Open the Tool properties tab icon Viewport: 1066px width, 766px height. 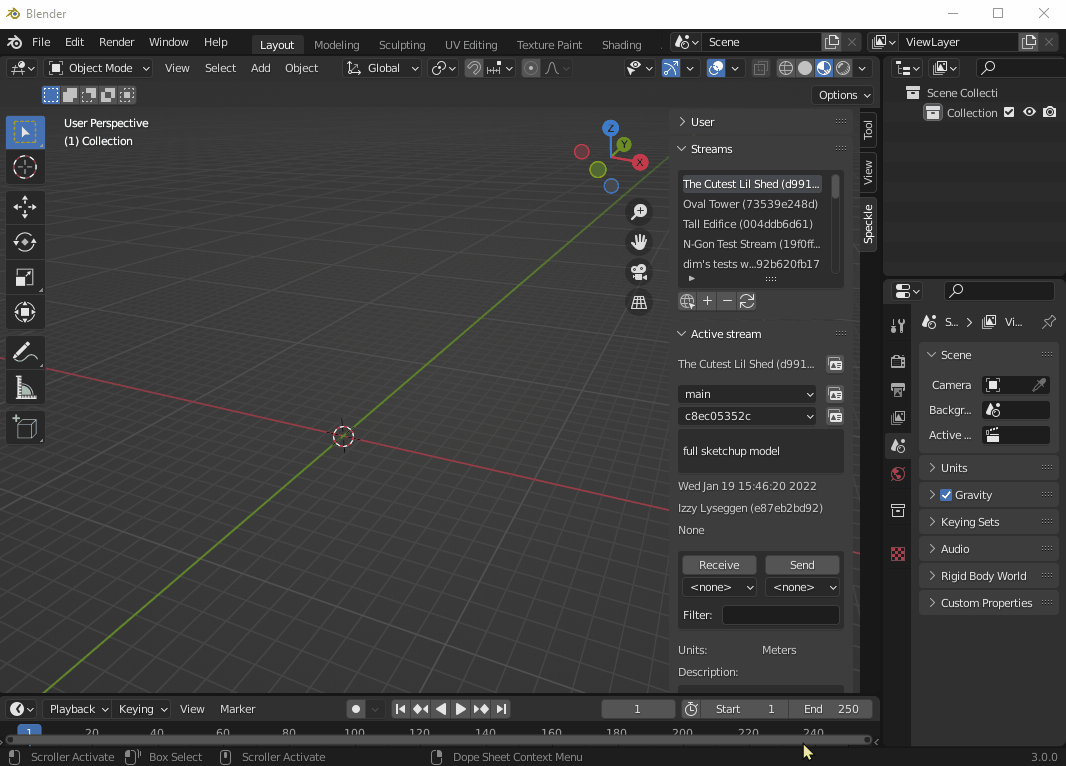click(x=897, y=326)
